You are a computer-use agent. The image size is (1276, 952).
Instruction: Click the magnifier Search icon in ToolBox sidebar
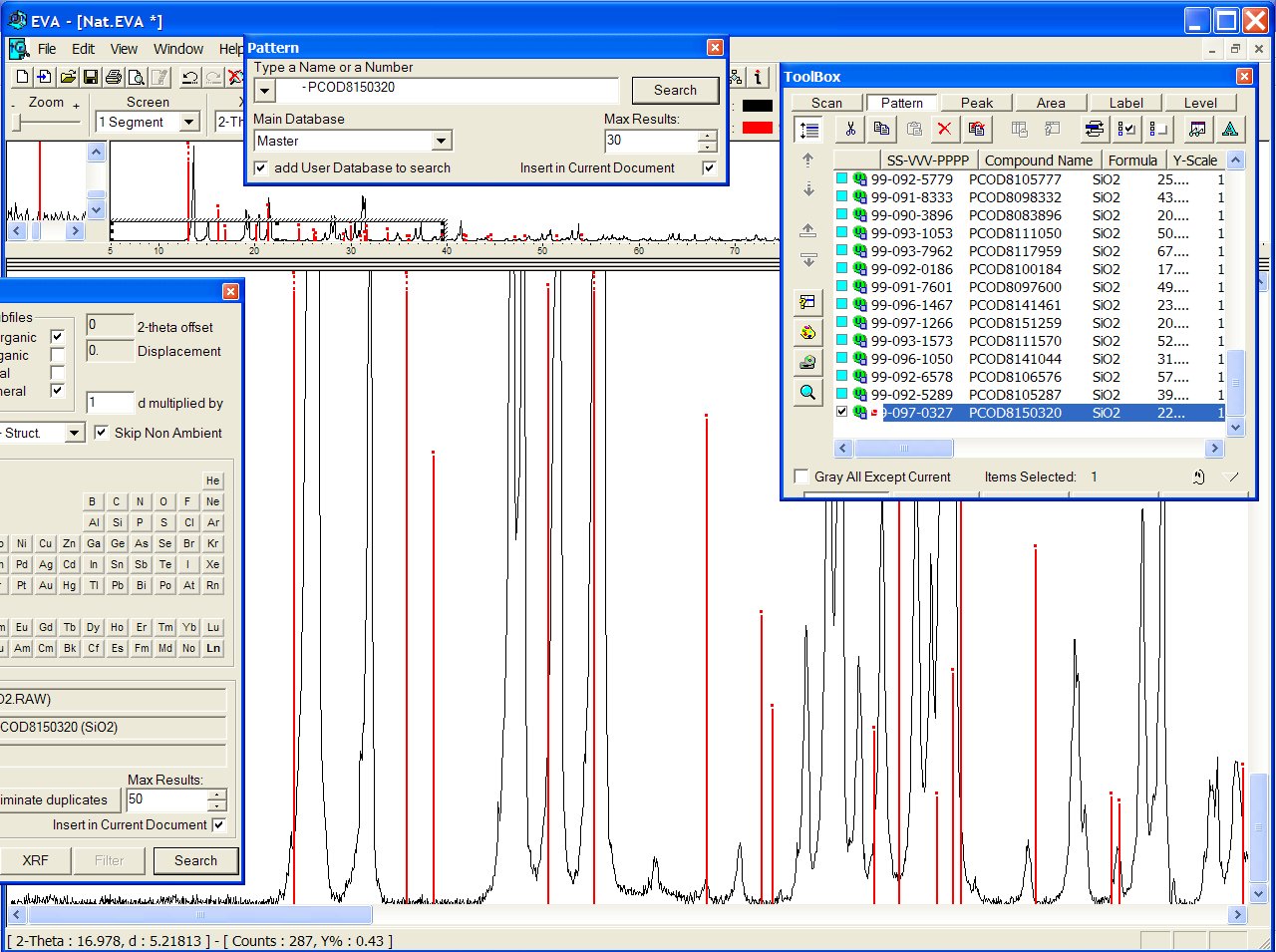point(807,393)
